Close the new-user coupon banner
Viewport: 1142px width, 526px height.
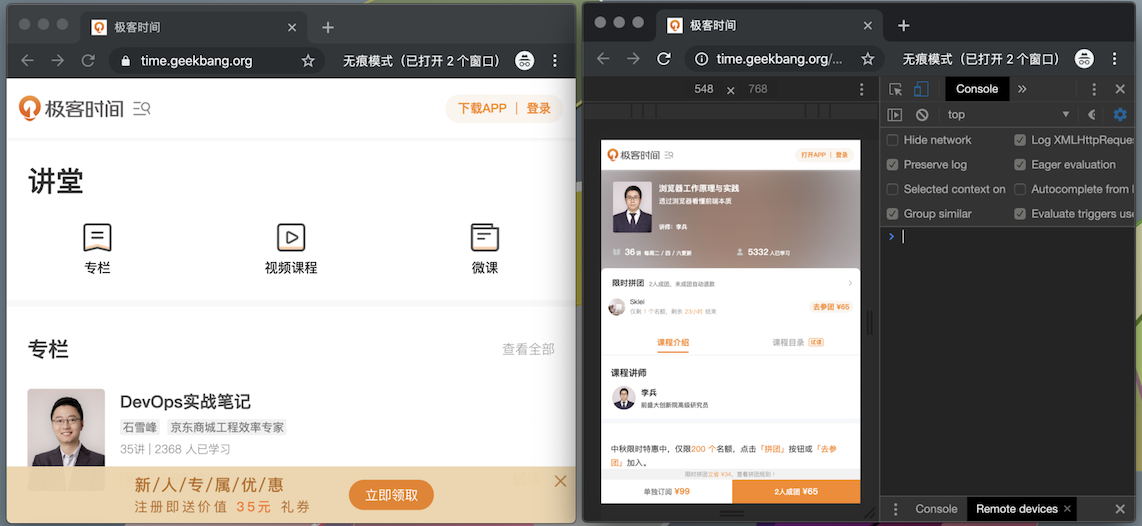[x=560, y=481]
